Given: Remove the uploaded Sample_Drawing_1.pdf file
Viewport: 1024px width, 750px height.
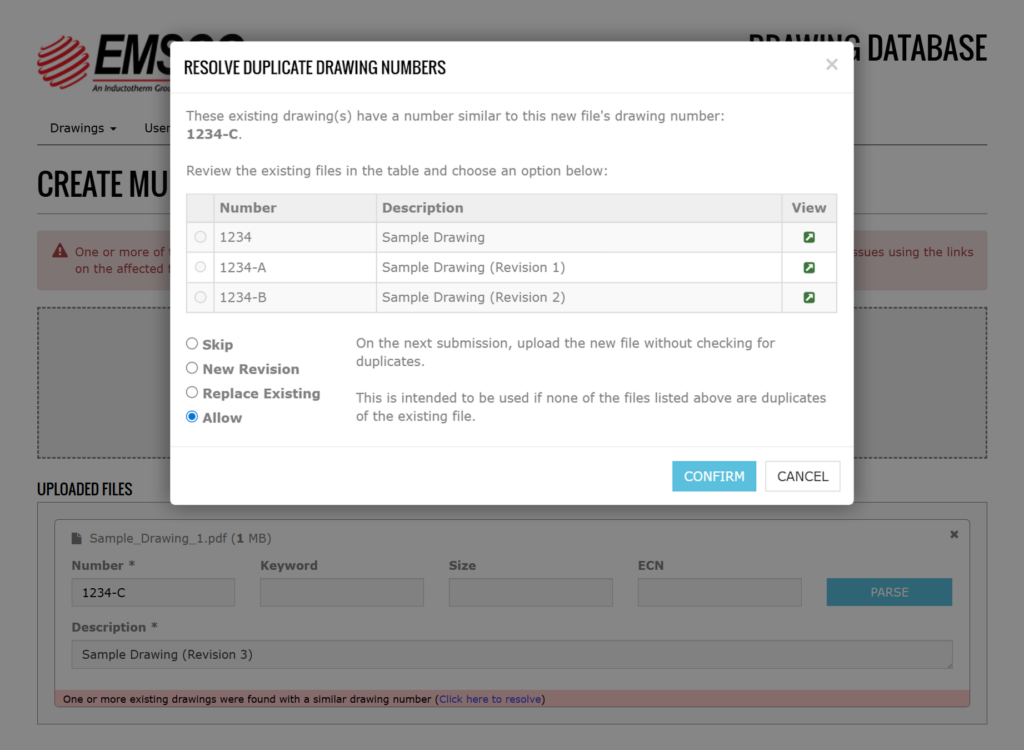Looking at the screenshot, I should pos(953,534).
